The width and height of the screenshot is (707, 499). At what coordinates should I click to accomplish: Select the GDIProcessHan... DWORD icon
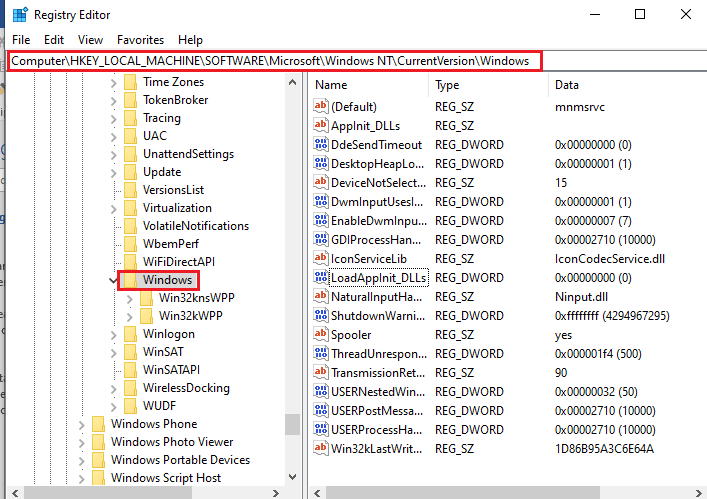tap(321, 239)
